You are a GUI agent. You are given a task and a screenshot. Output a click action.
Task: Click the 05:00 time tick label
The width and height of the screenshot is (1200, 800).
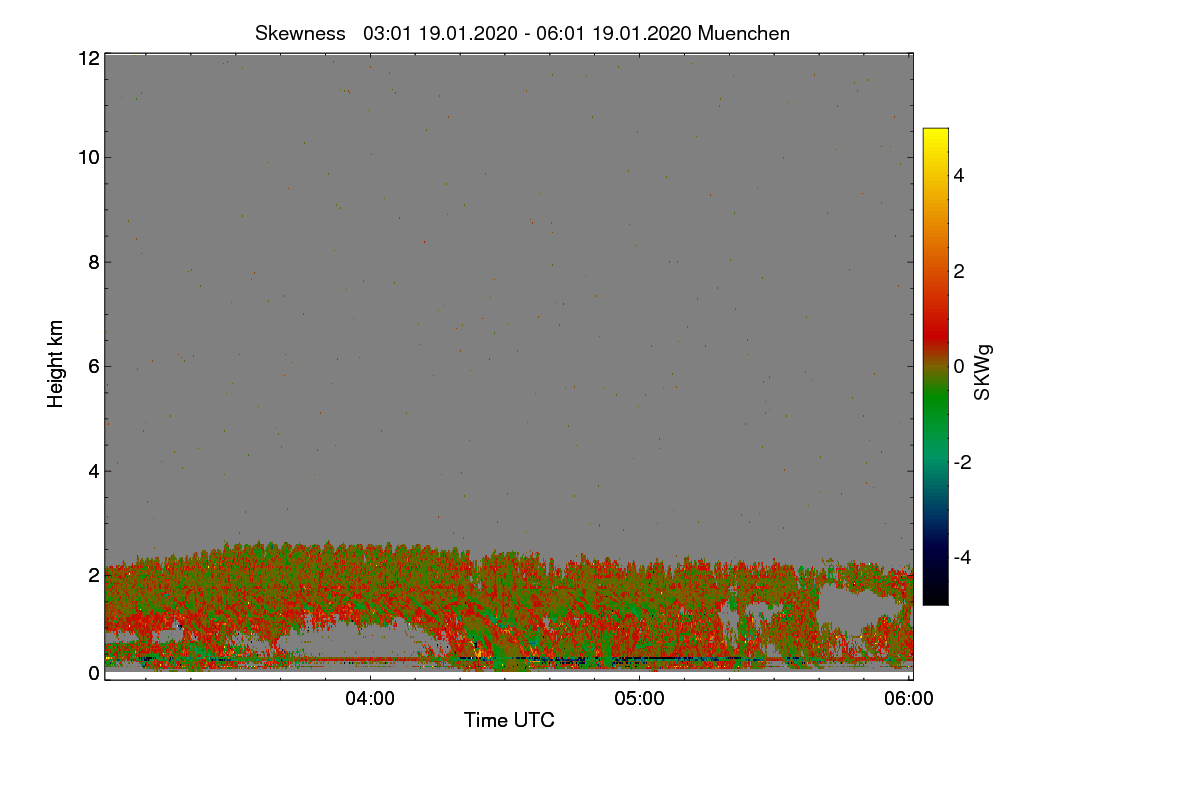639,699
